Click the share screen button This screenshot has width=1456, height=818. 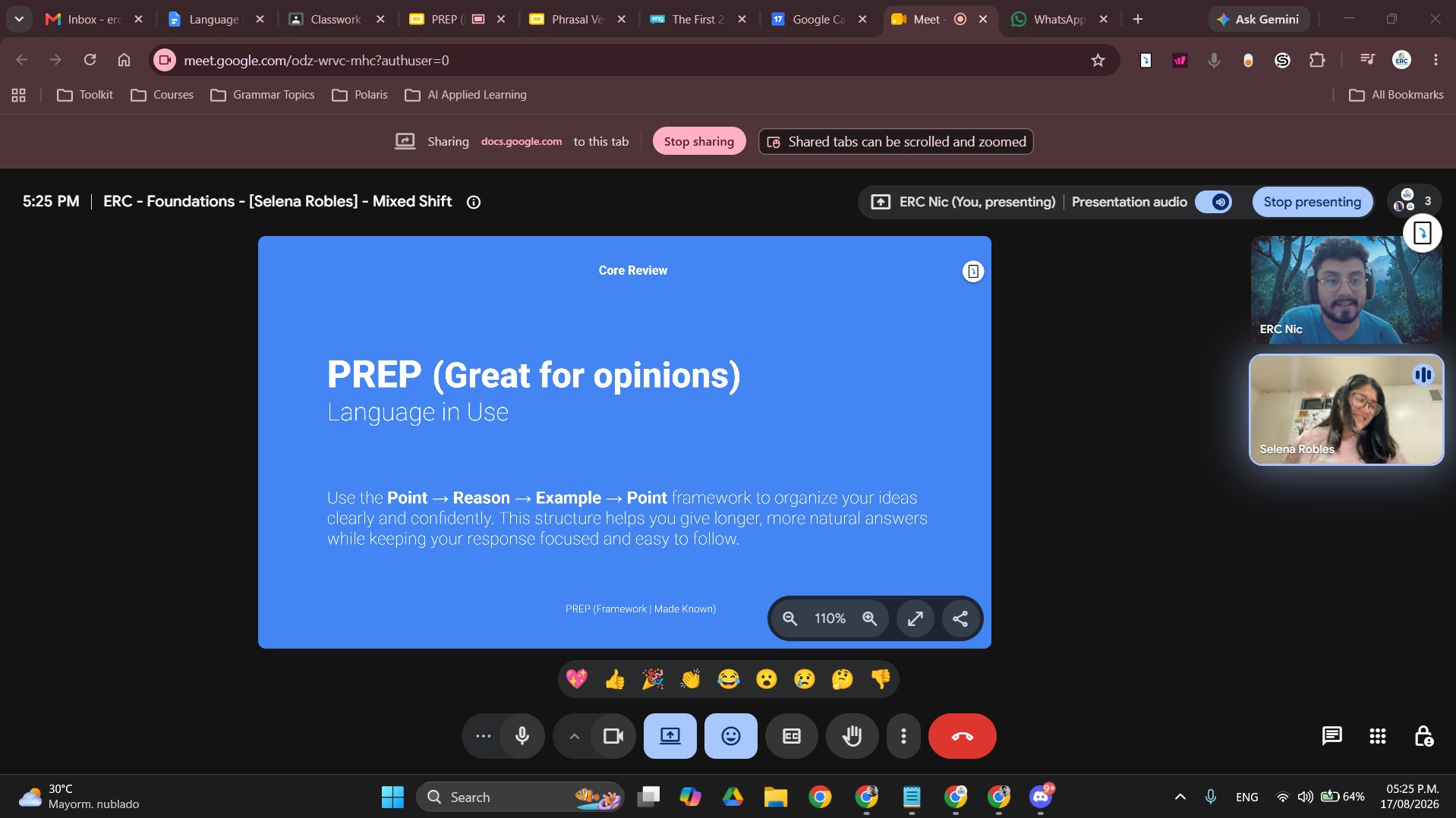coord(670,736)
